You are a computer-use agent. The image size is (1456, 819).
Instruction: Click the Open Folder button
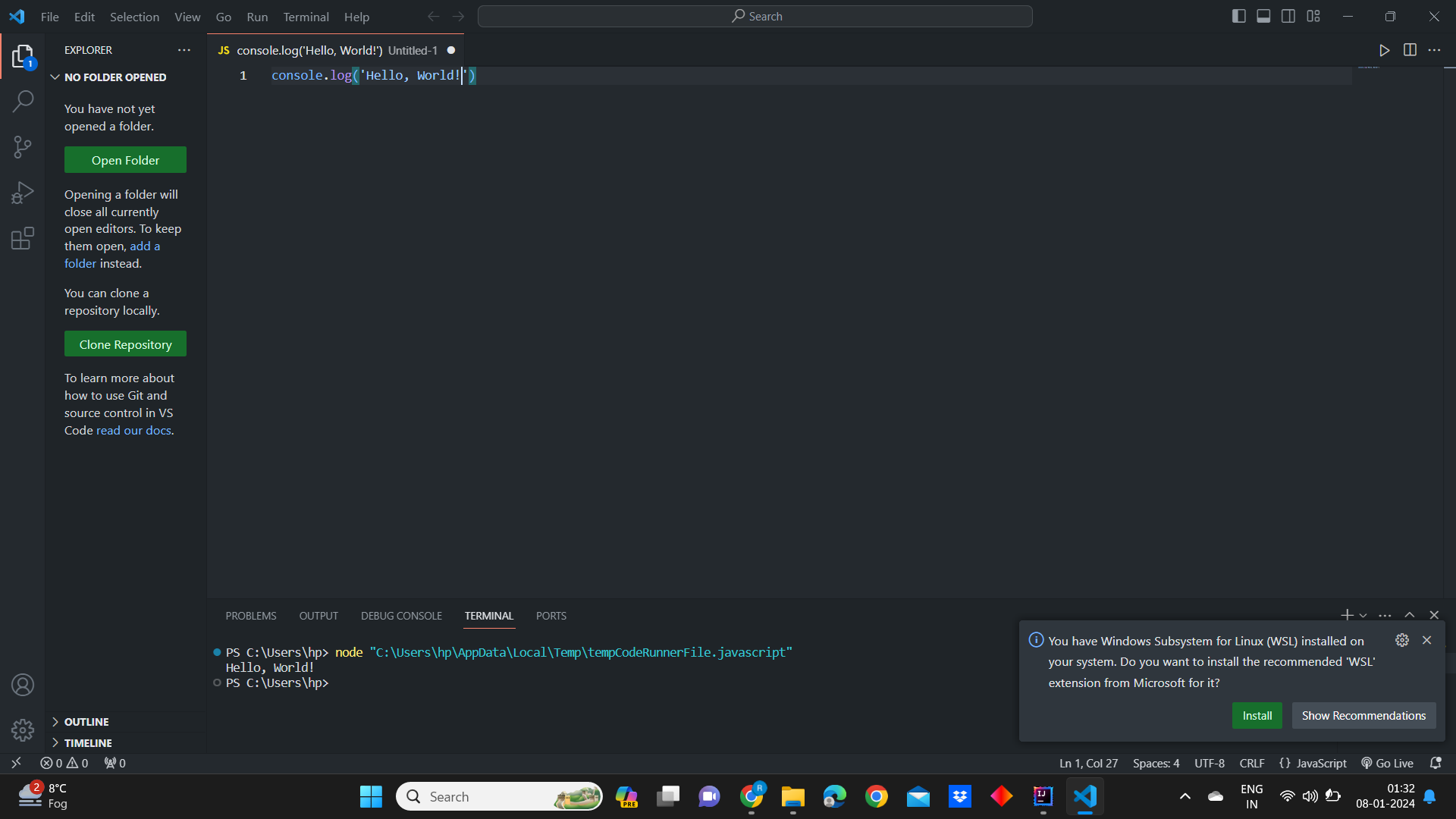tap(124, 159)
